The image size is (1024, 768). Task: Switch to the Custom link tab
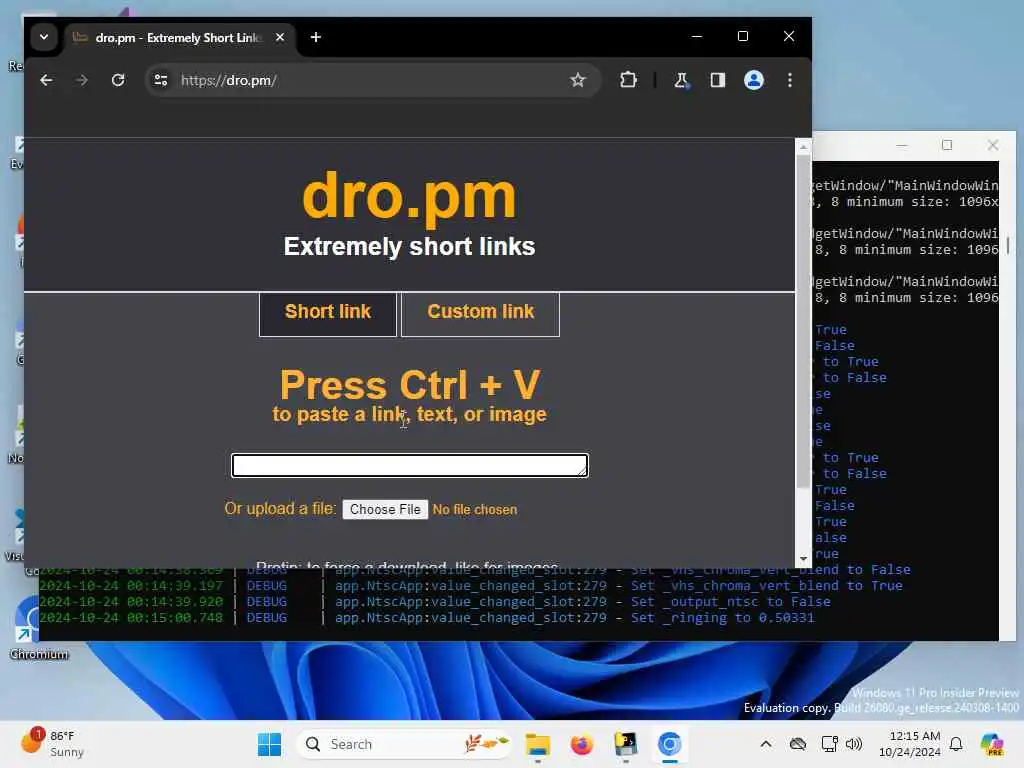click(481, 313)
